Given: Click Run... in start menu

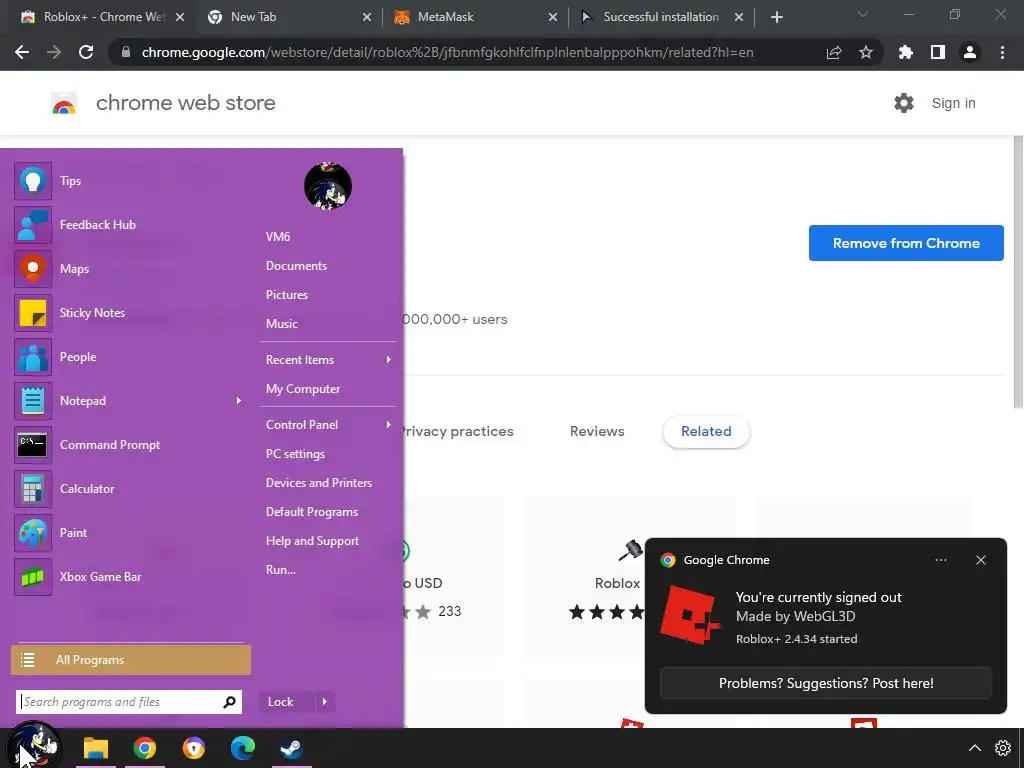Looking at the screenshot, I should (x=281, y=570).
